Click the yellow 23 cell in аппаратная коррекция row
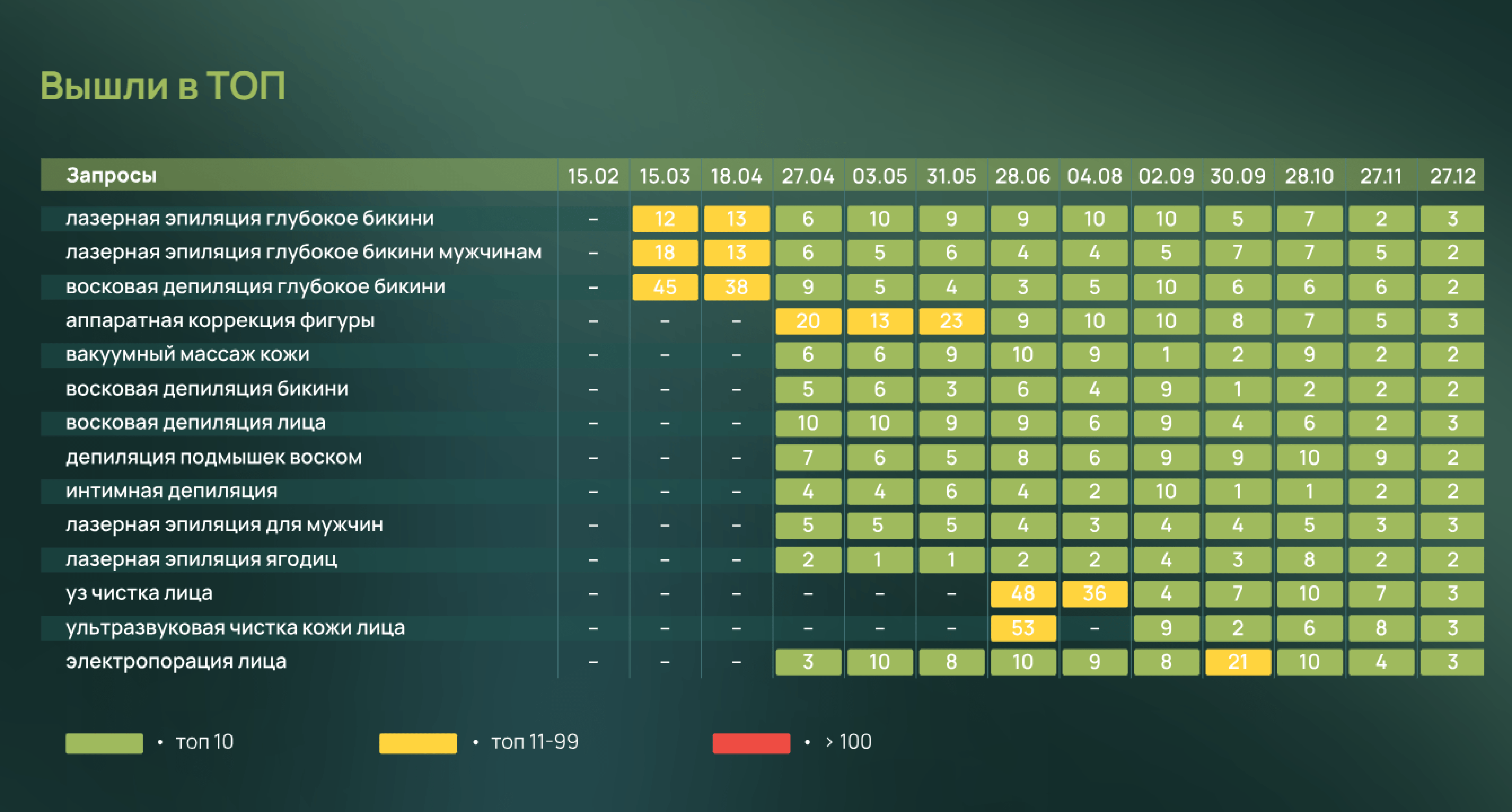The image size is (1512, 812). click(x=951, y=321)
